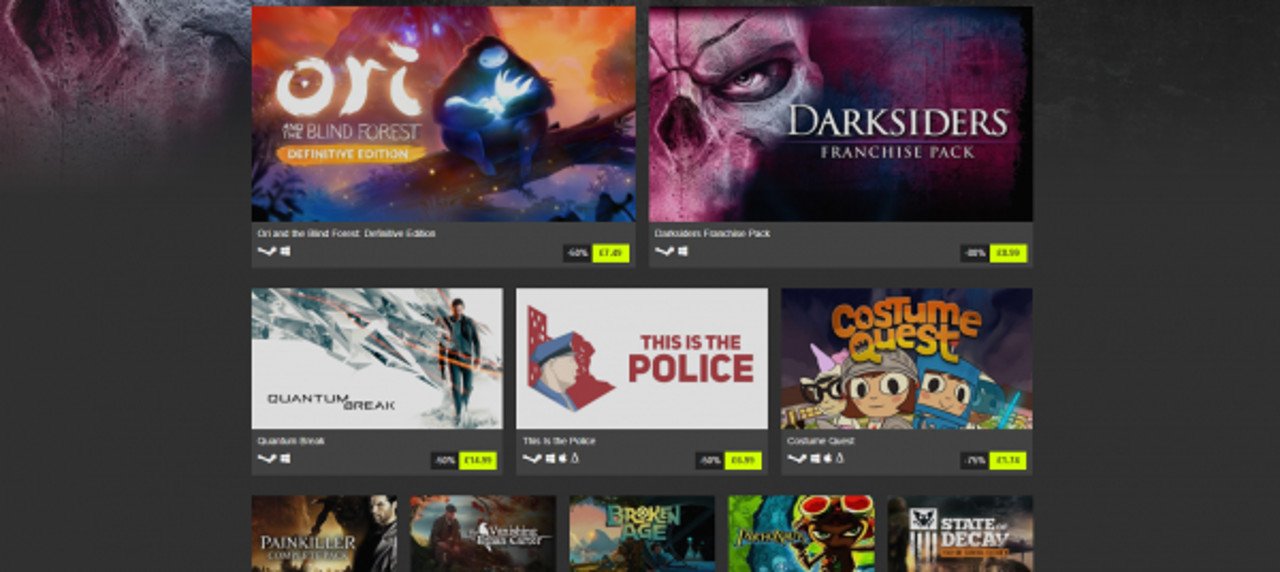Click the Steam Play icon under Quantum Break
This screenshot has height=572, width=1280.
pyautogui.click(x=266, y=459)
